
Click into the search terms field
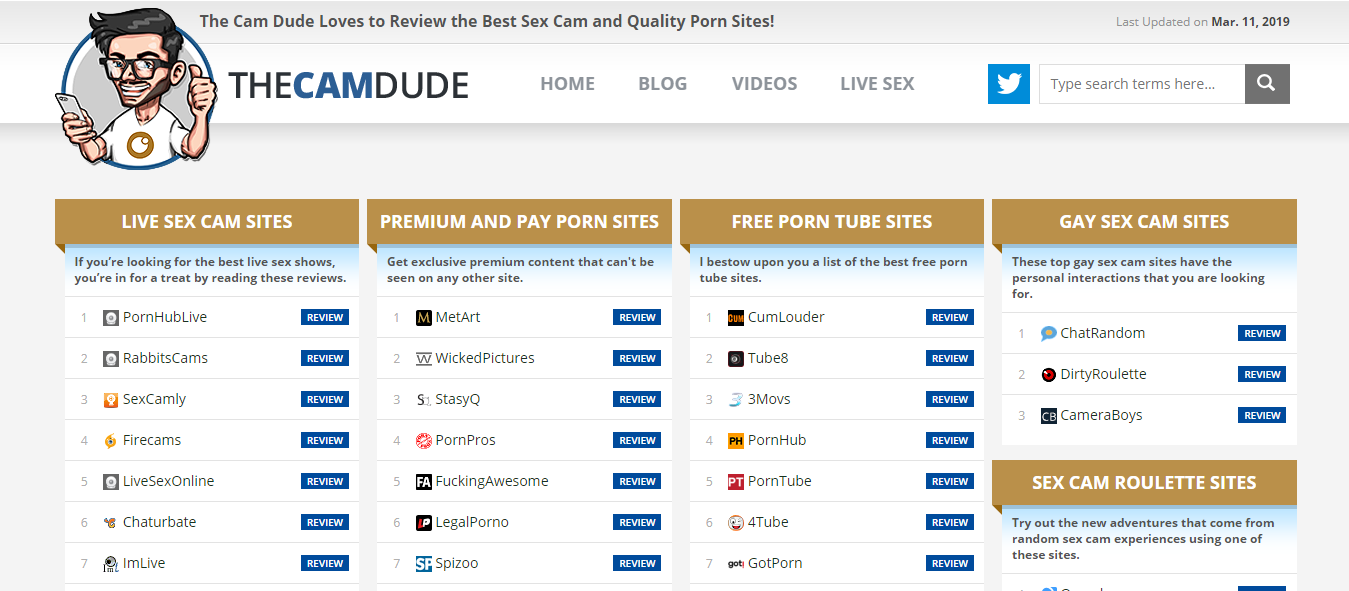1142,84
